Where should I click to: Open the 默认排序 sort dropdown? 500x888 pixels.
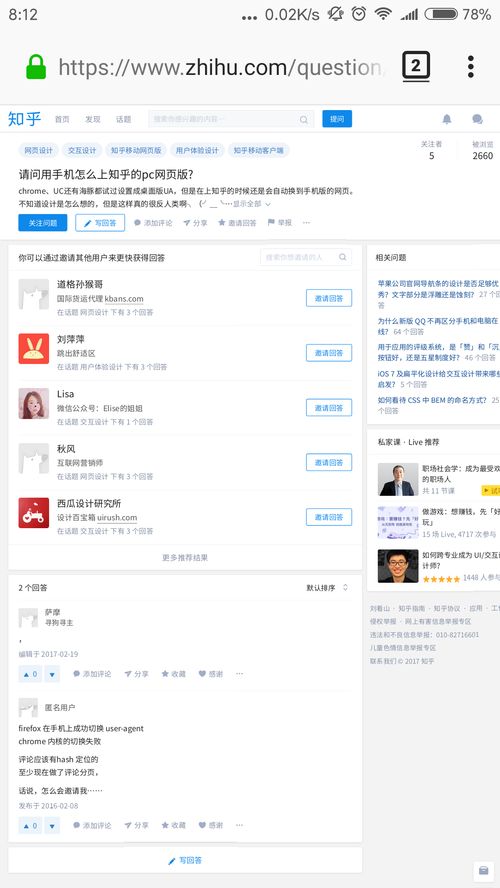tap(327, 588)
